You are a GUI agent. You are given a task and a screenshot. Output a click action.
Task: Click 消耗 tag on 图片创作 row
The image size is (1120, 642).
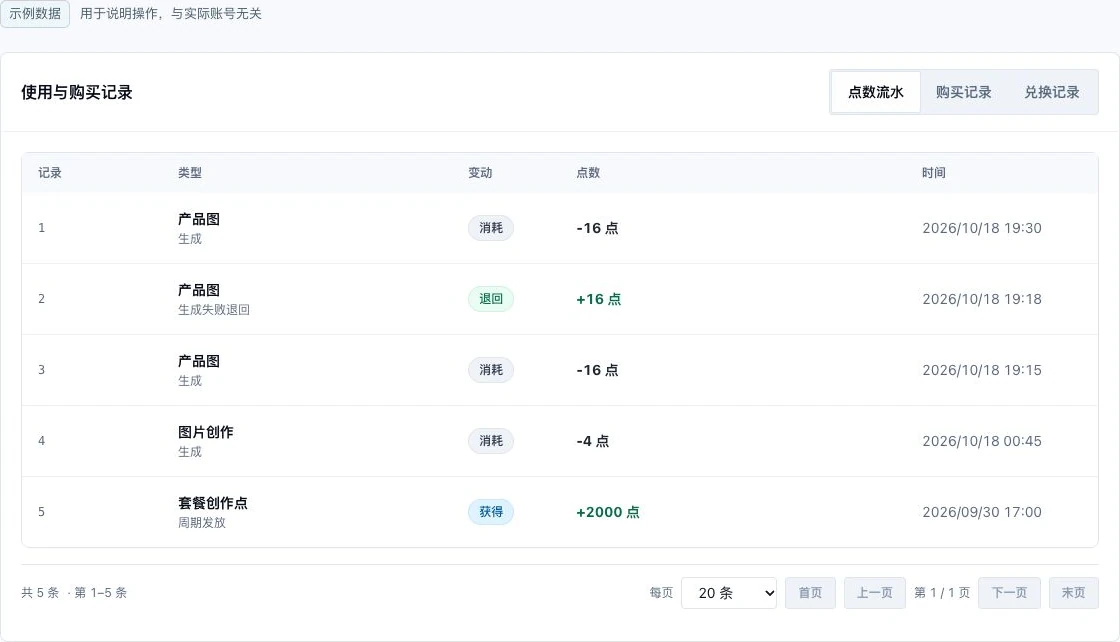(491, 441)
